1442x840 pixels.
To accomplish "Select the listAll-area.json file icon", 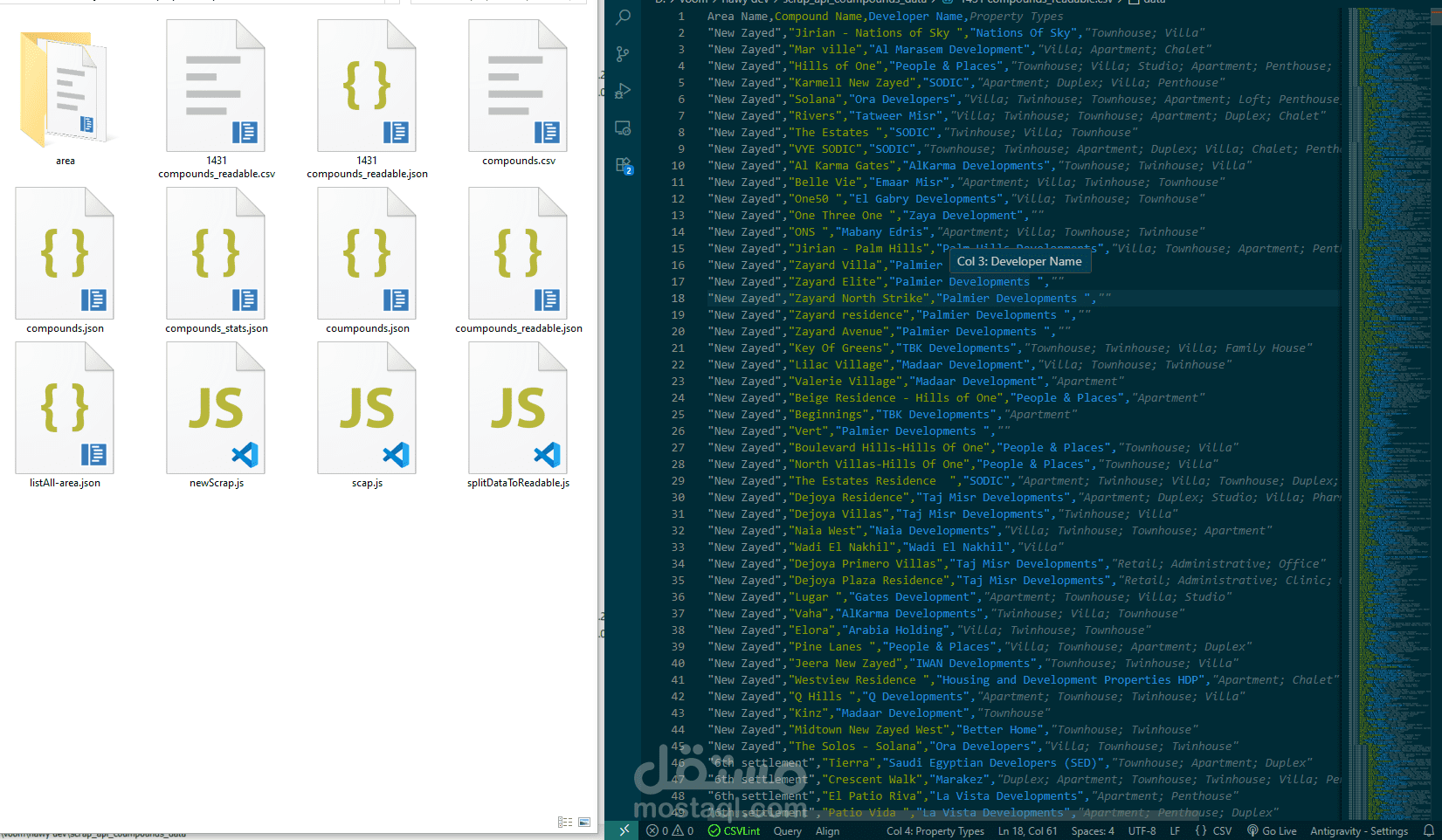I will [x=65, y=408].
